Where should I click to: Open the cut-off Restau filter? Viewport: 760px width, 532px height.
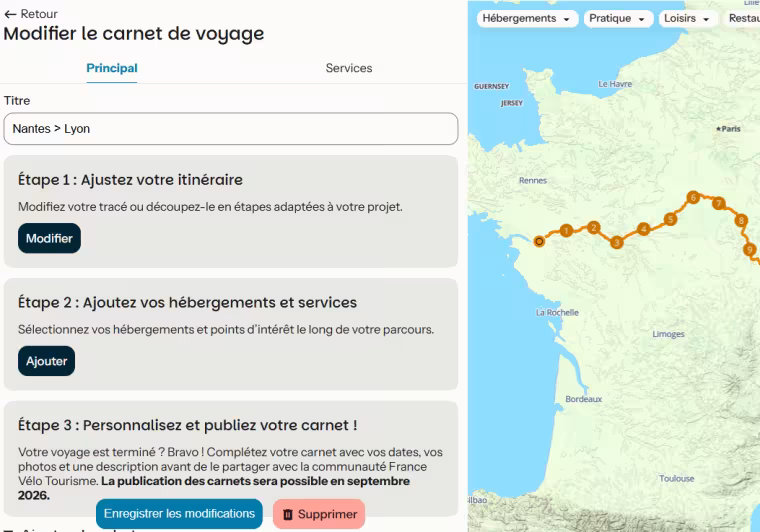pyautogui.click(x=742, y=18)
